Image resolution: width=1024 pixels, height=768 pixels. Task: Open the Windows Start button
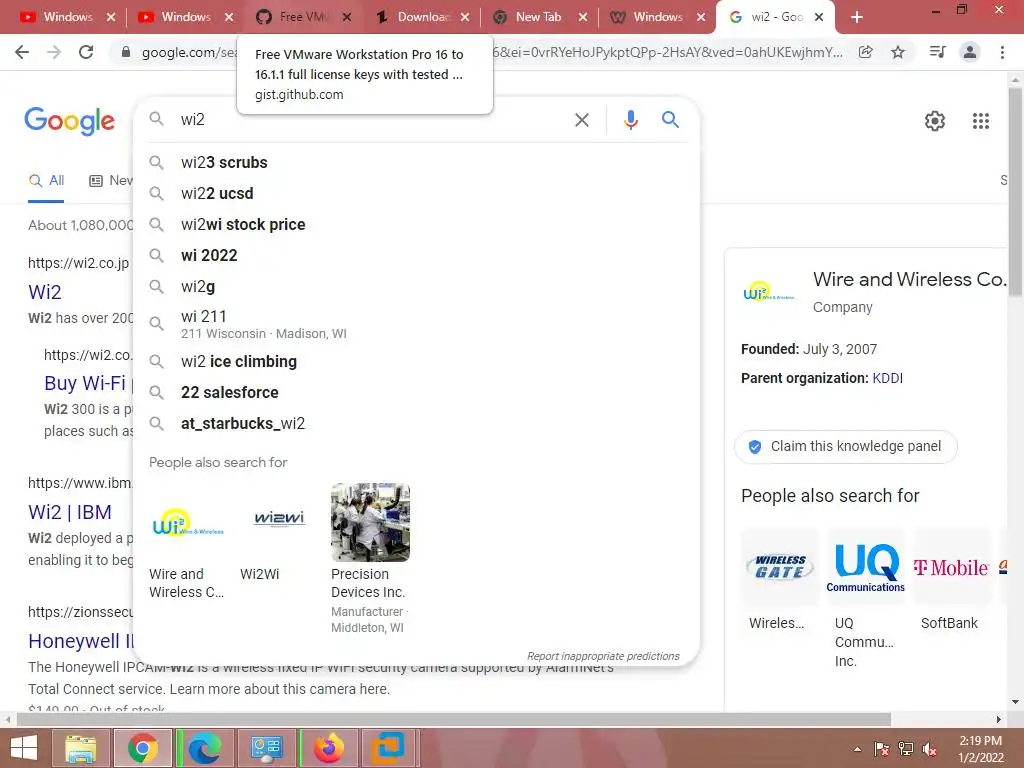point(24,748)
